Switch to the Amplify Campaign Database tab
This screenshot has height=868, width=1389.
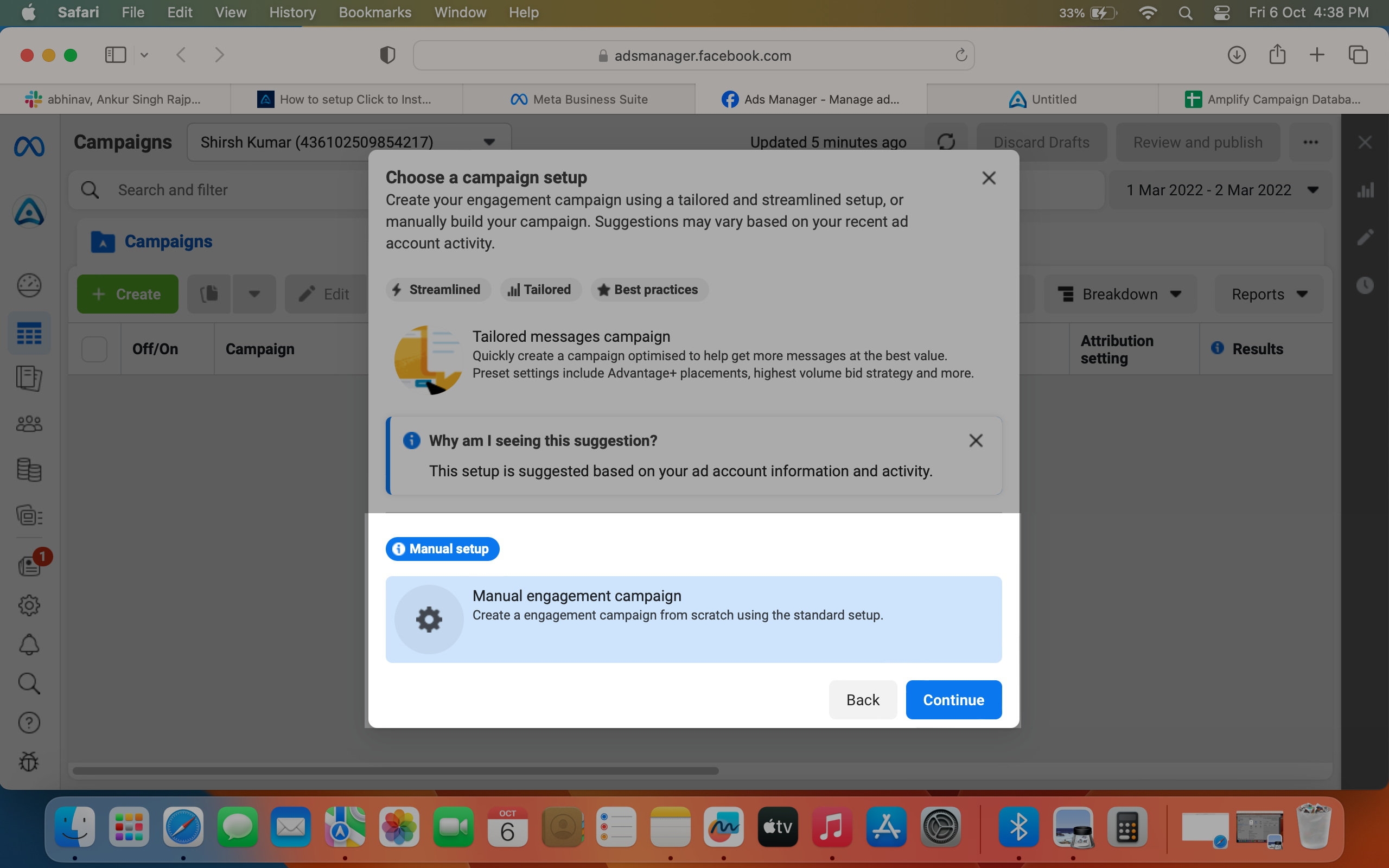click(x=1272, y=99)
